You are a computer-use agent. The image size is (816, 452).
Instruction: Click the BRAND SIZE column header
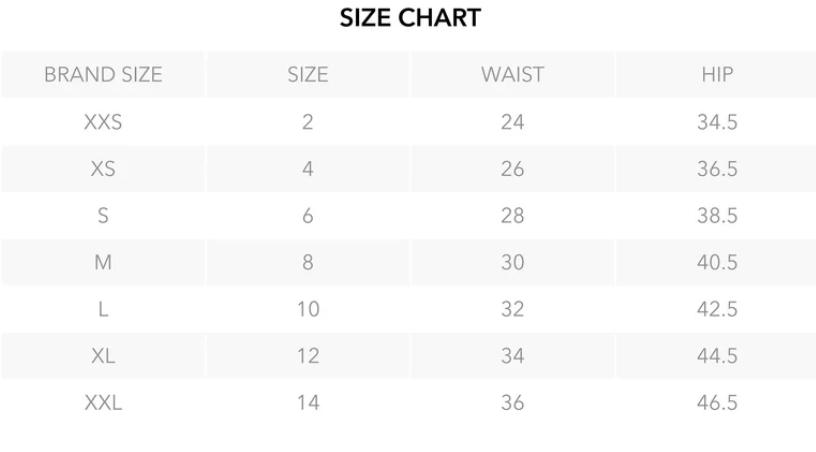click(x=103, y=75)
